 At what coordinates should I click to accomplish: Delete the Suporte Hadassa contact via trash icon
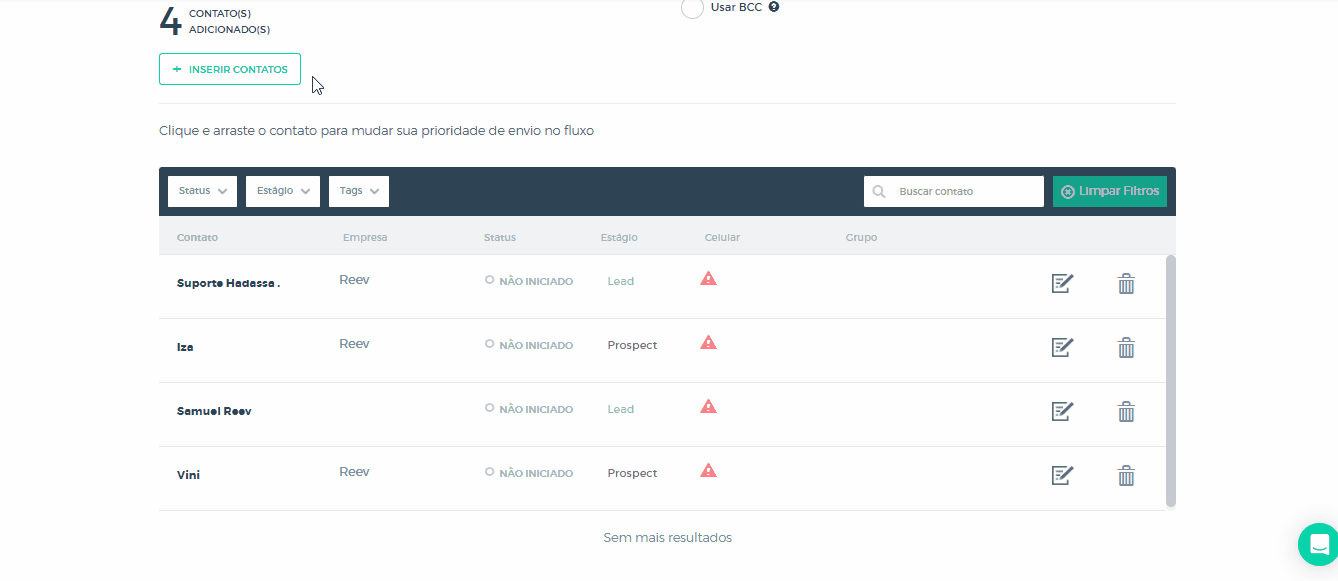1126,284
